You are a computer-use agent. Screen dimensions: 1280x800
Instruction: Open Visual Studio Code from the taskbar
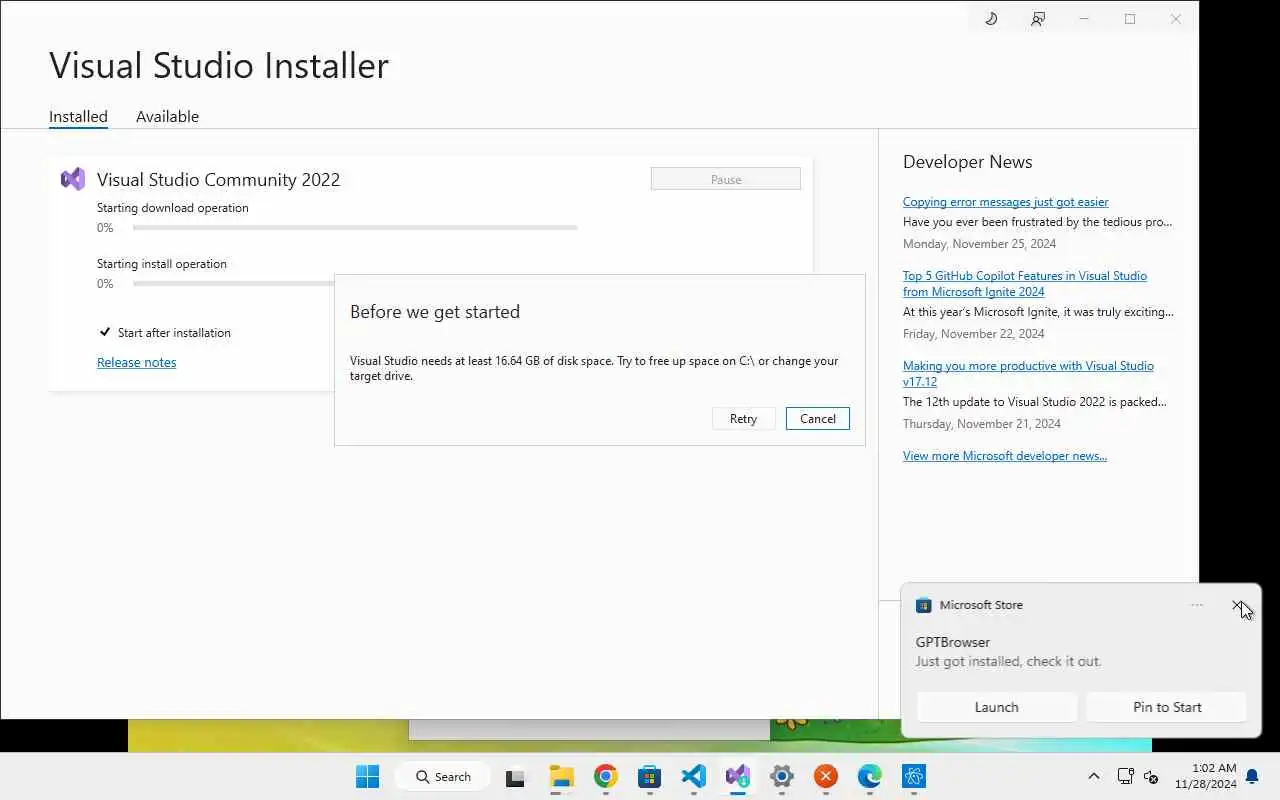693,776
